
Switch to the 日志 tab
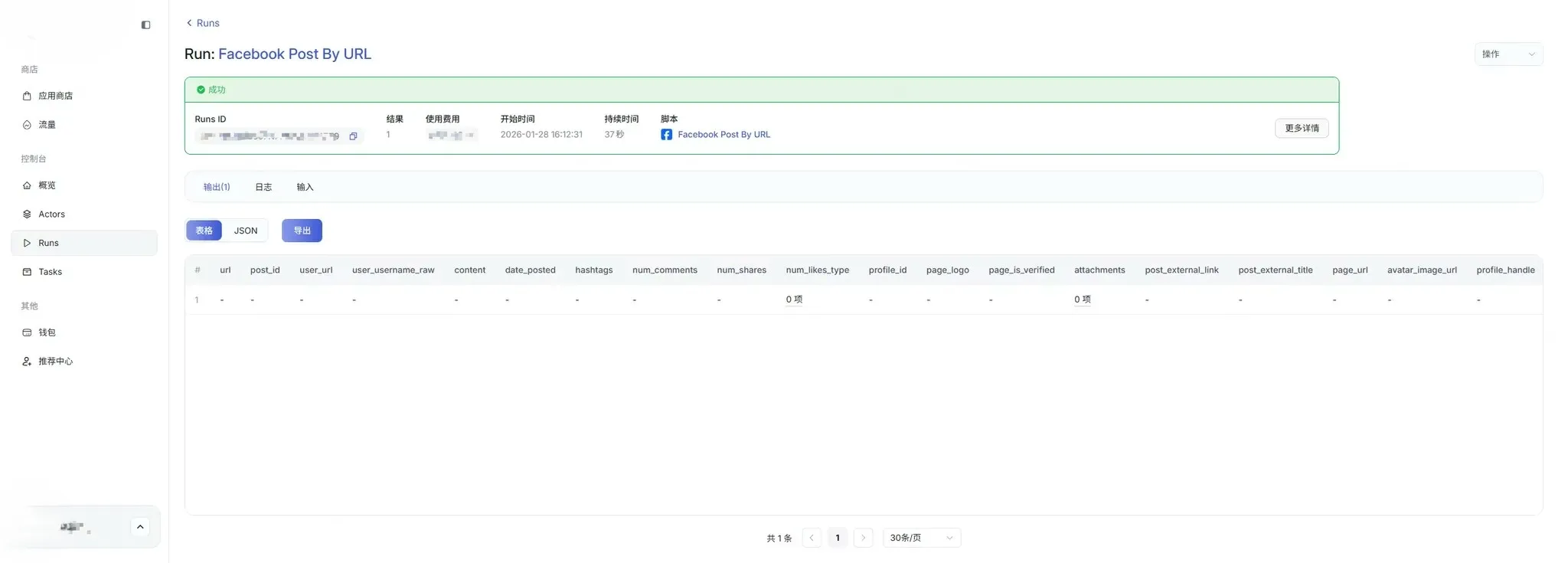pyautogui.click(x=263, y=187)
